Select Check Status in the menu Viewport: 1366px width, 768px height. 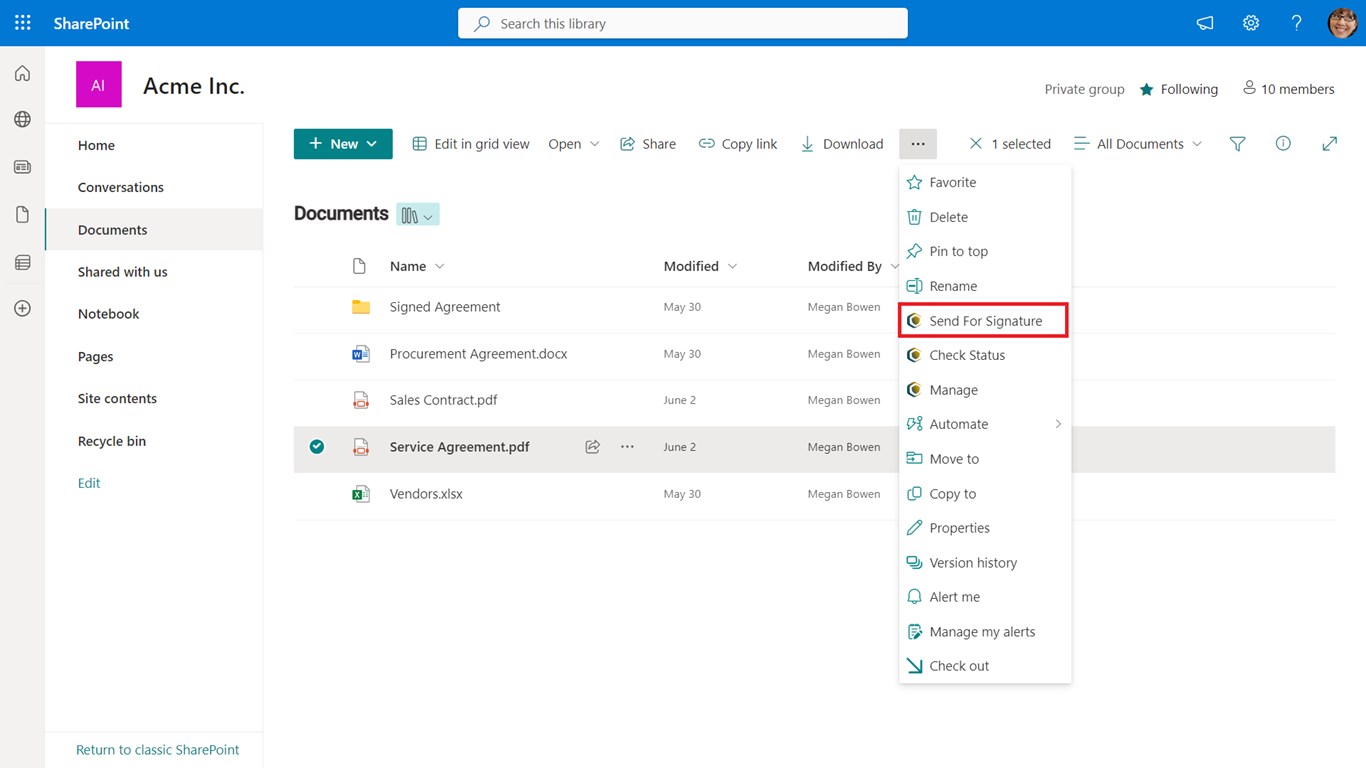(985, 355)
